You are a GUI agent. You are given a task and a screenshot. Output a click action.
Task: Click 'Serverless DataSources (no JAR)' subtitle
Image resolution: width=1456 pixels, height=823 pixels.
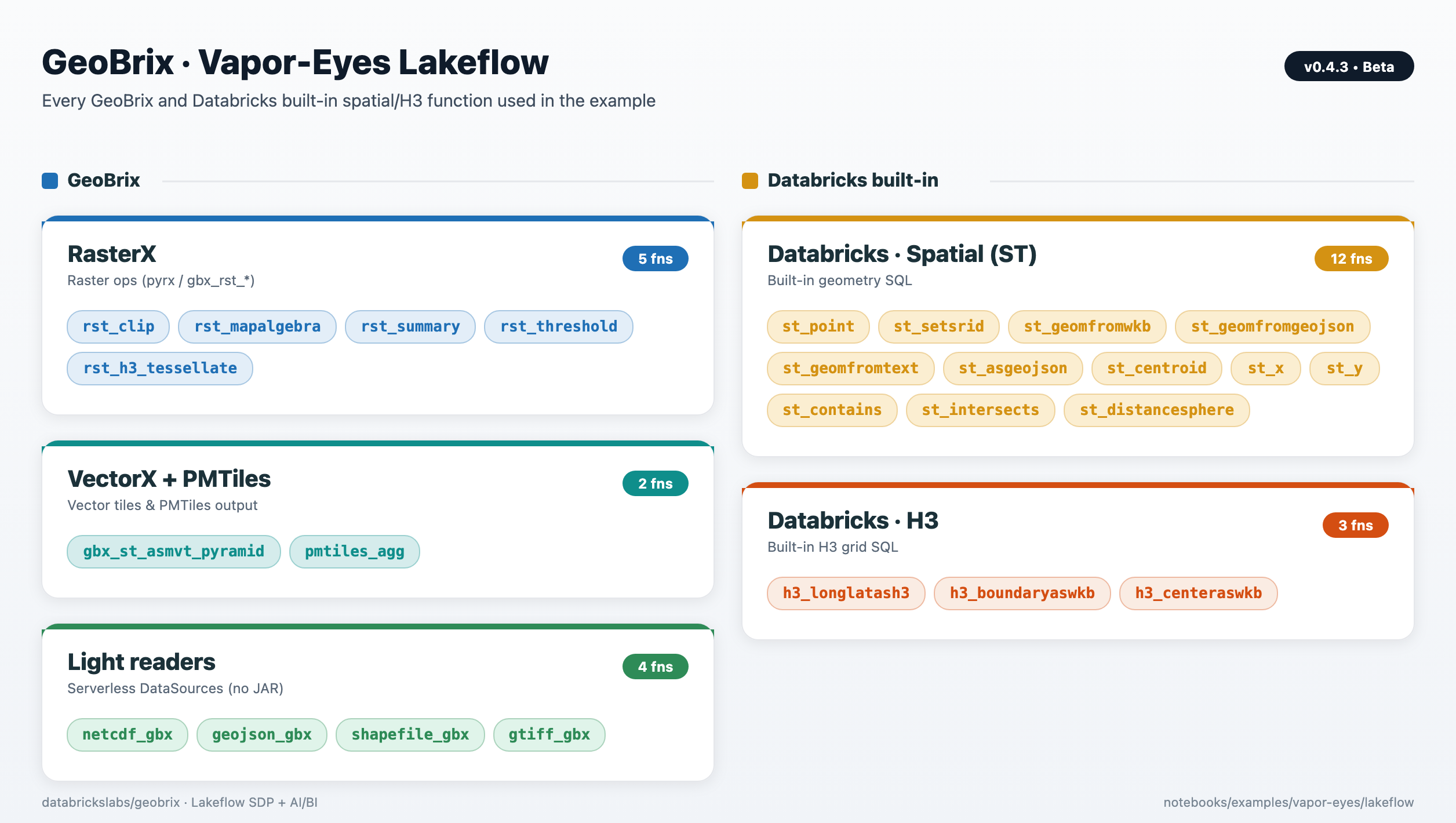(x=176, y=689)
